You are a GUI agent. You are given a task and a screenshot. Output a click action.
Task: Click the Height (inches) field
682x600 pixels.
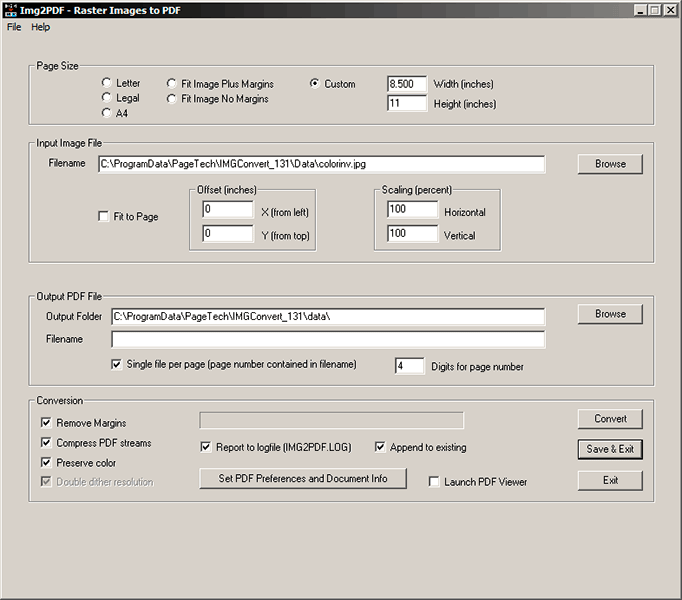[407, 104]
